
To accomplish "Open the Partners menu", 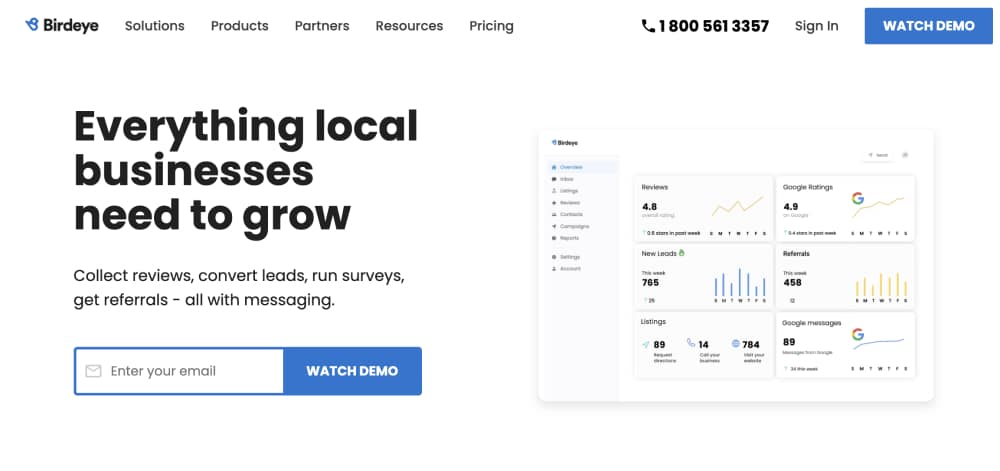I will point(322,26).
